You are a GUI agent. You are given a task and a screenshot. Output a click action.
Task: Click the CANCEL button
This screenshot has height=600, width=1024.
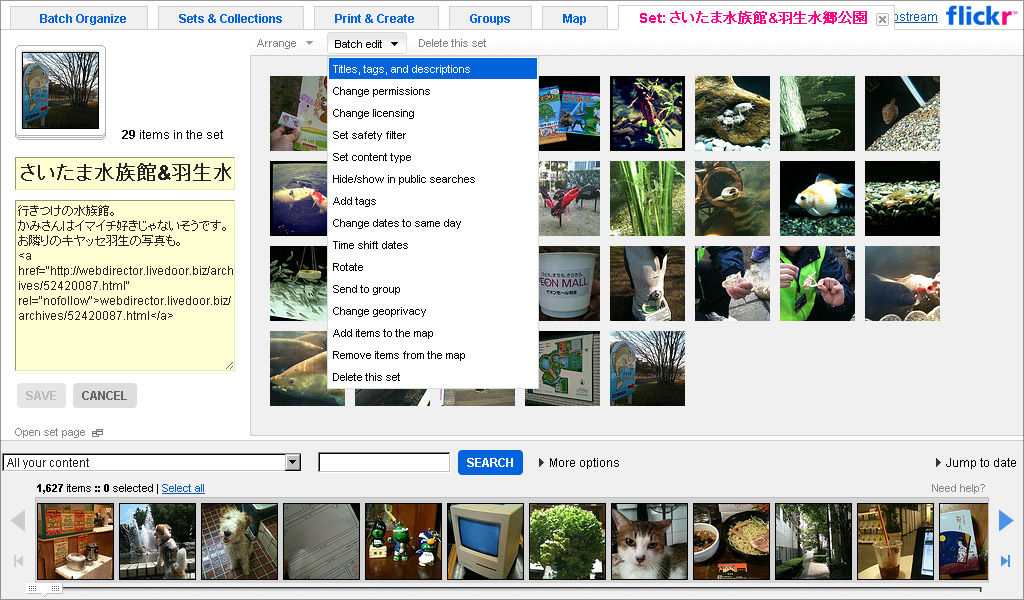coord(104,396)
